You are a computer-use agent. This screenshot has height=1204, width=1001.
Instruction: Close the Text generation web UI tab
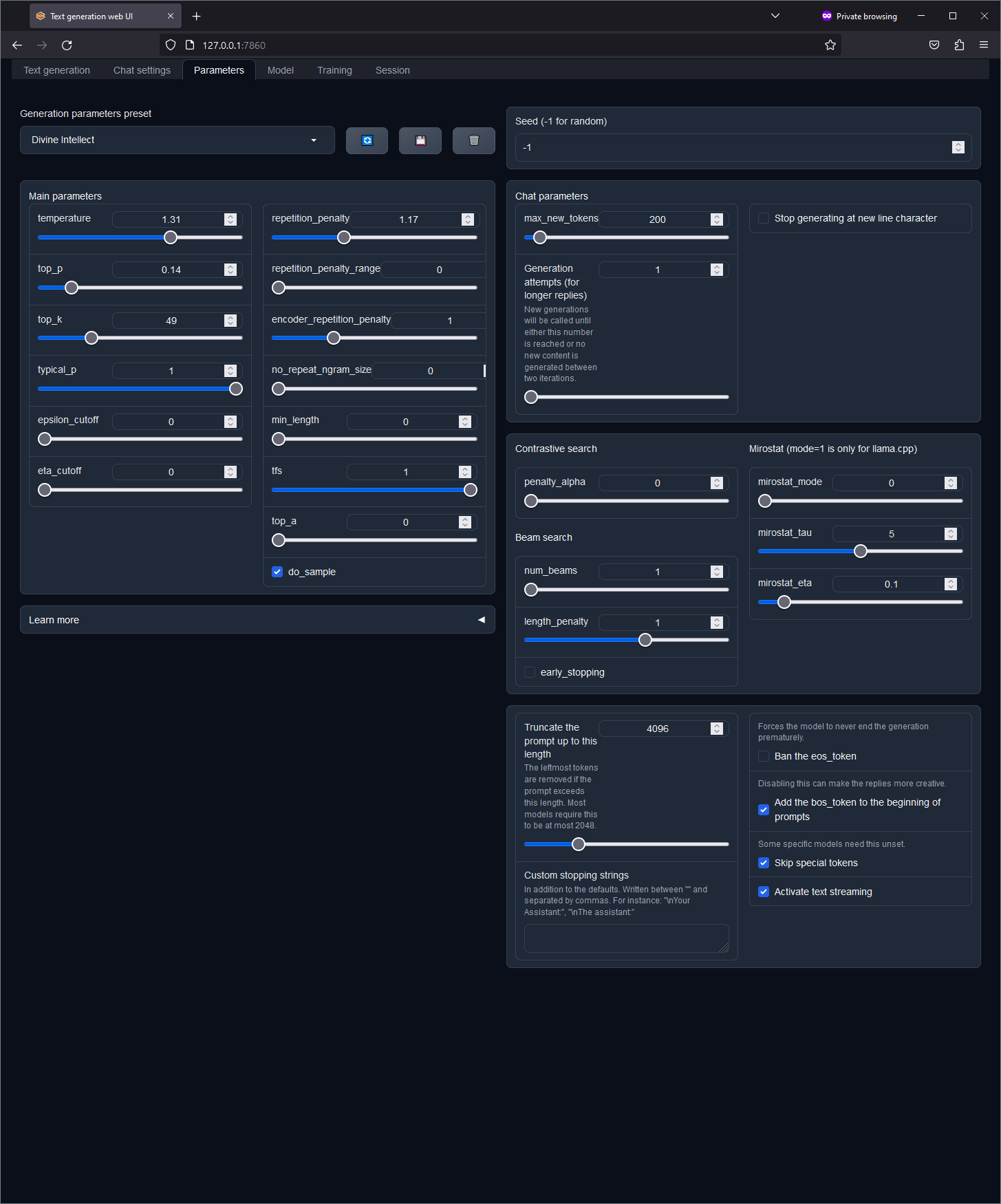tap(171, 17)
